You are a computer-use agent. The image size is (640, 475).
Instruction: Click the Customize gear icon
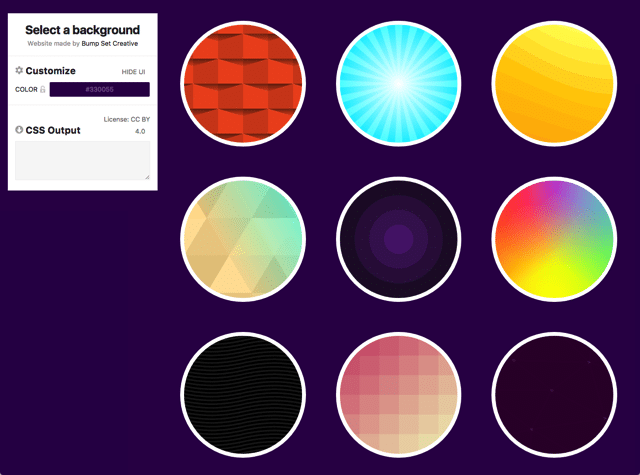pyautogui.click(x=19, y=71)
